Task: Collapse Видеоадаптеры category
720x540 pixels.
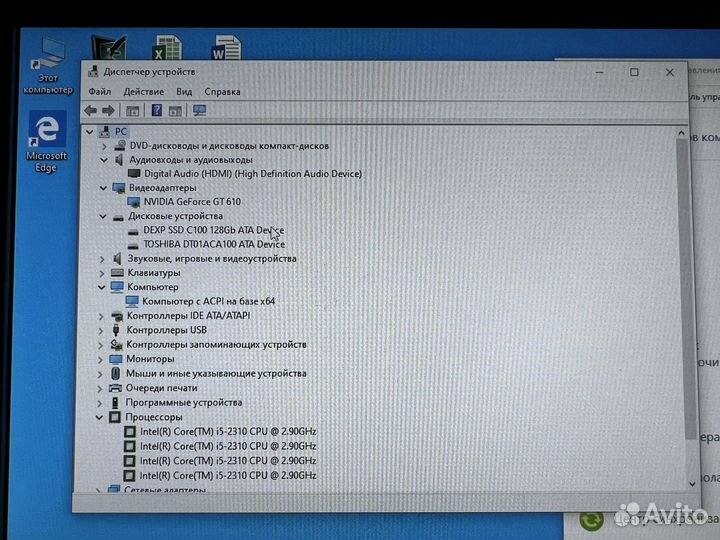Action: click(x=103, y=188)
